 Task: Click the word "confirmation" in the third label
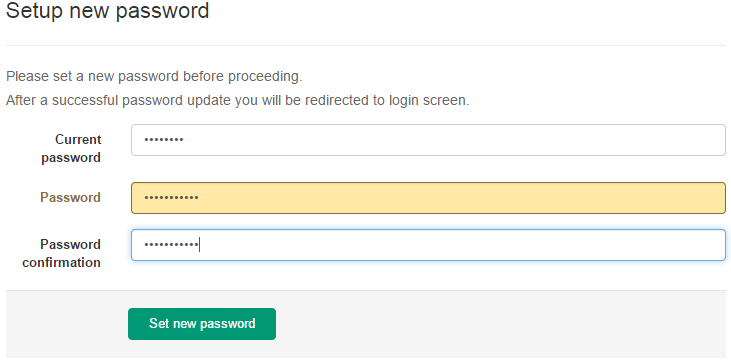(x=62, y=263)
